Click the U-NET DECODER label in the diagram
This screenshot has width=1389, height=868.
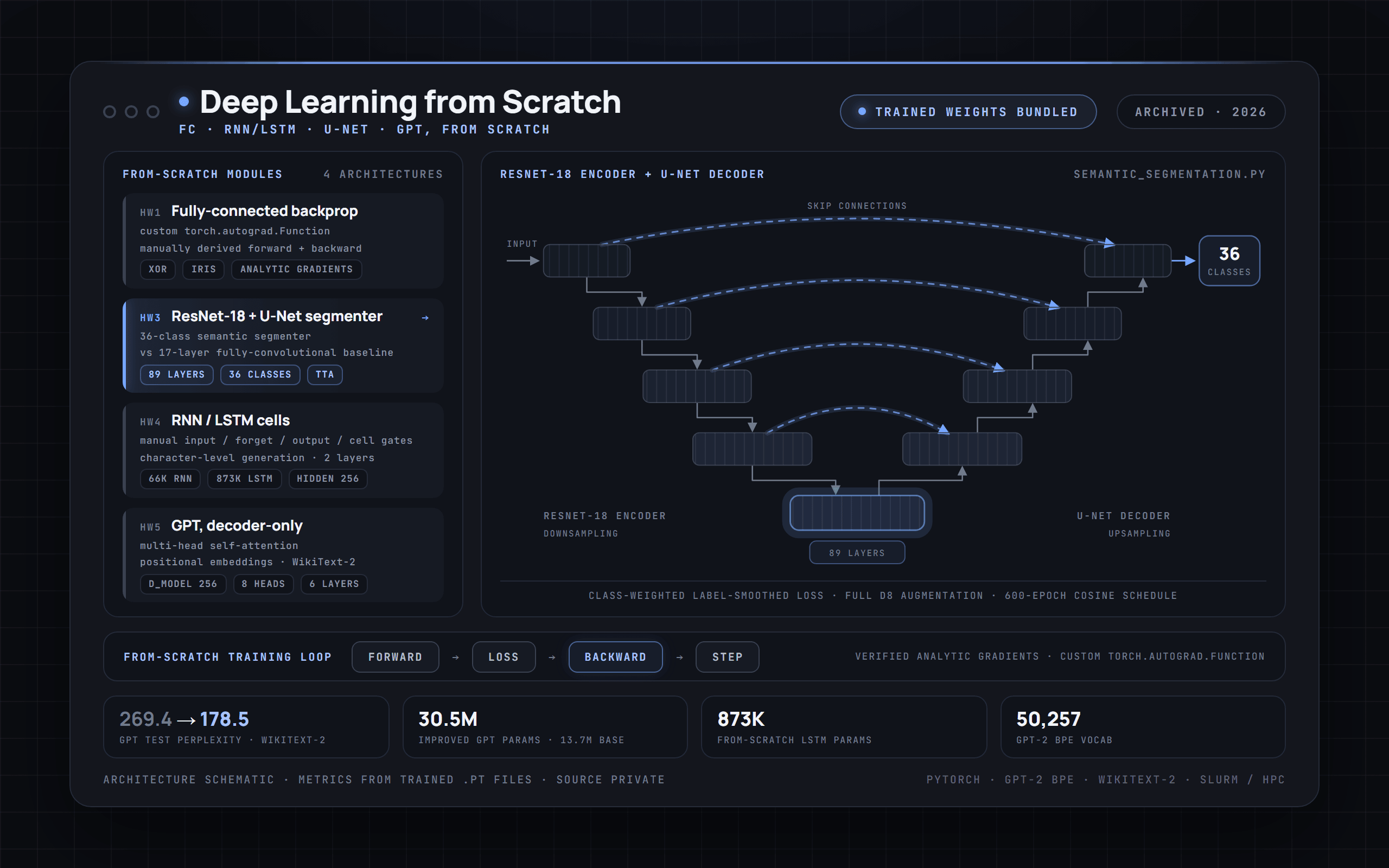[x=1123, y=516]
